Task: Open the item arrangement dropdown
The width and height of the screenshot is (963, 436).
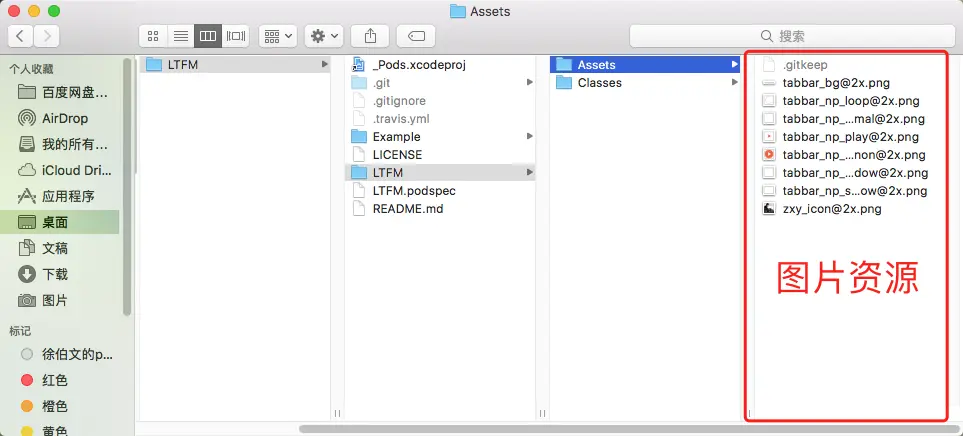Action: pos(278,36)
